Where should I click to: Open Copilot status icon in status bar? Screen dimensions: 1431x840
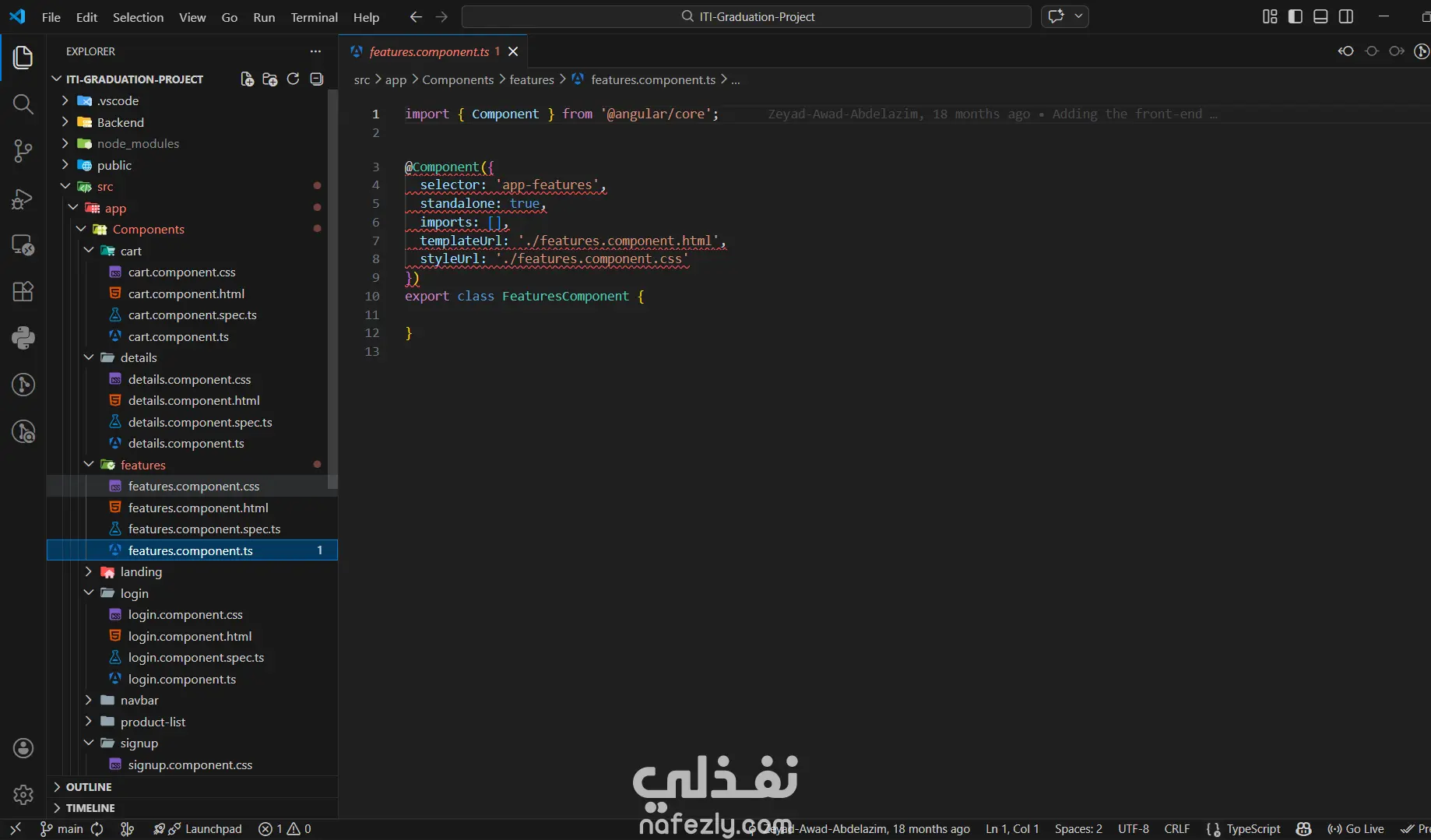1304,829
